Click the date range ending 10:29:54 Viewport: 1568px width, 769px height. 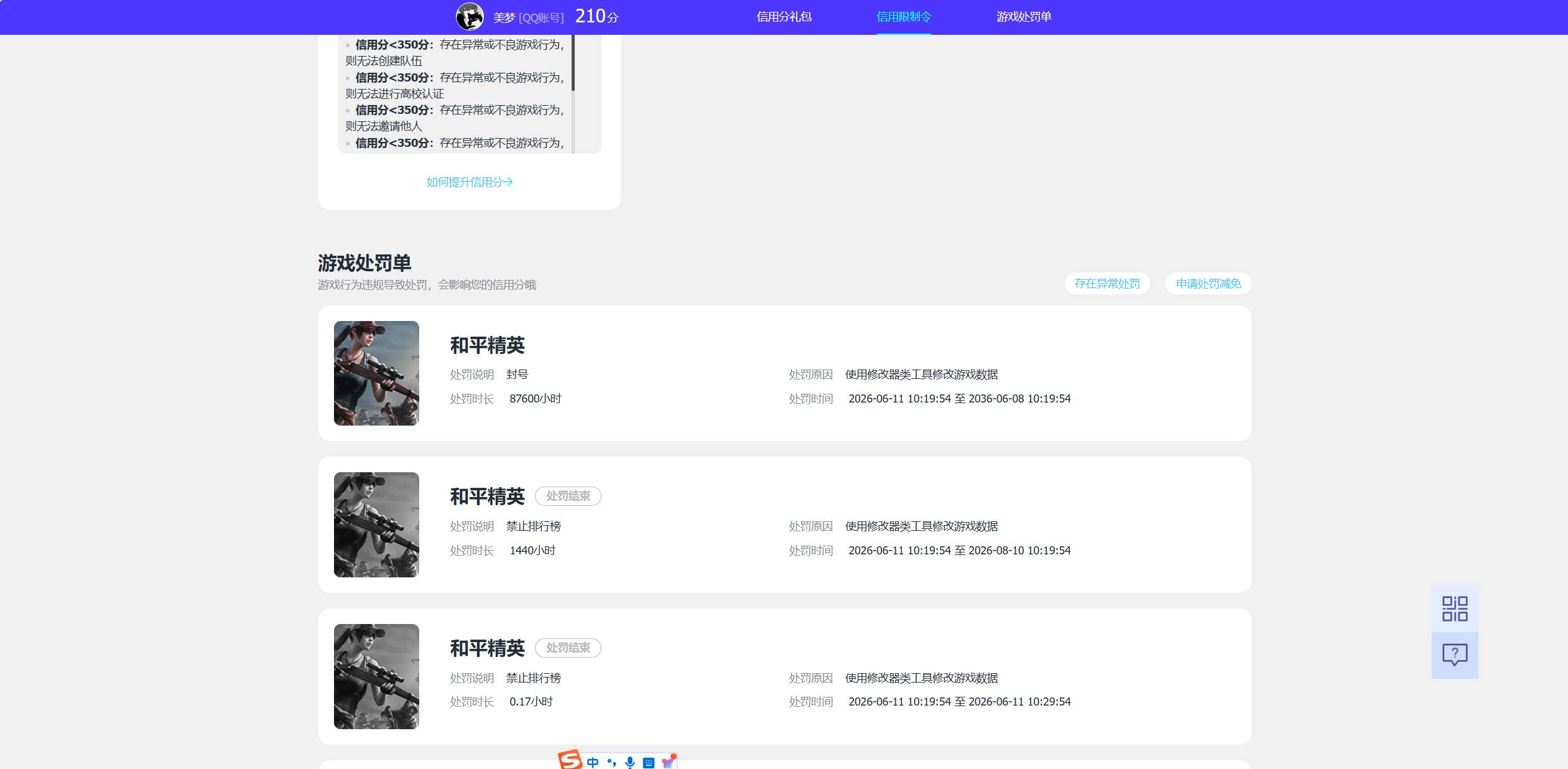coord(959,702)
